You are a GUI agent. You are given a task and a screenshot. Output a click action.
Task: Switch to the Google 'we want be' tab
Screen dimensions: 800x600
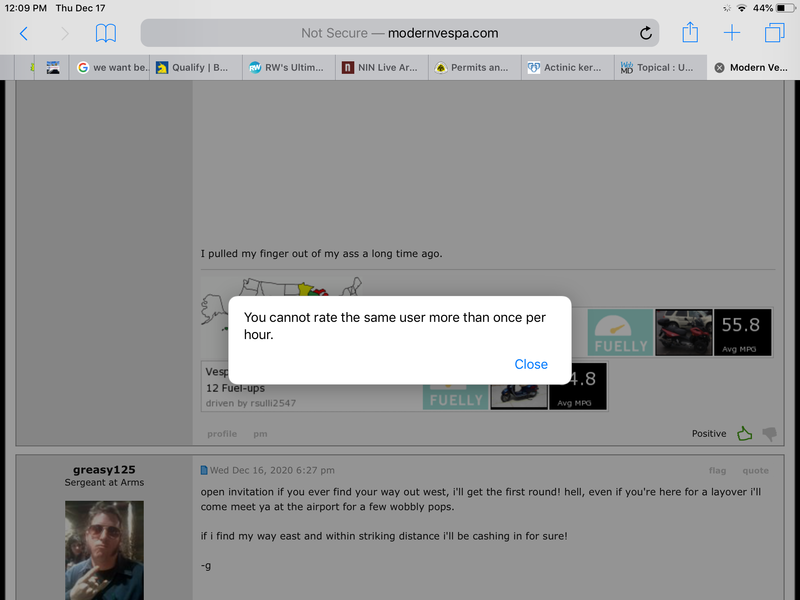tap(109, 67)
